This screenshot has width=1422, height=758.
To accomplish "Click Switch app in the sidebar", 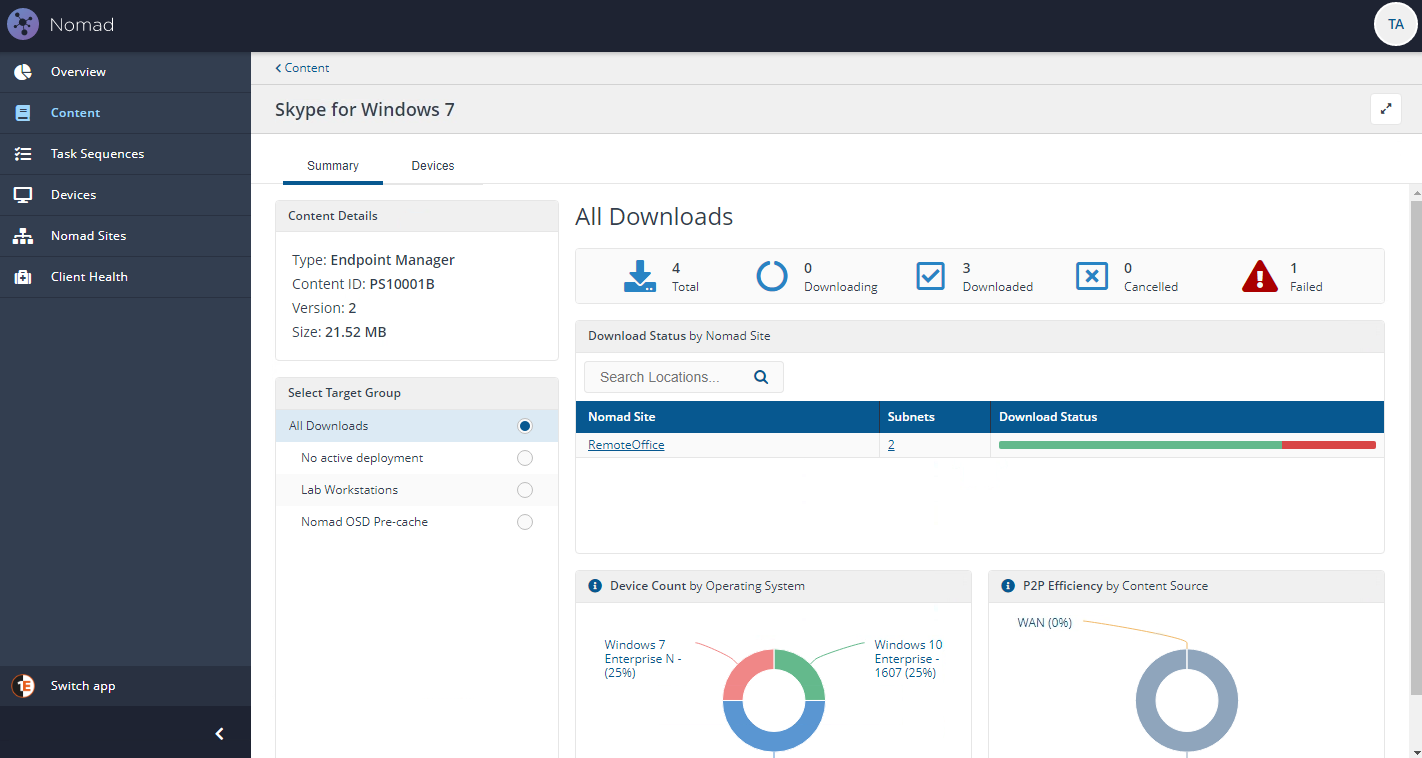I will (125, 686).
